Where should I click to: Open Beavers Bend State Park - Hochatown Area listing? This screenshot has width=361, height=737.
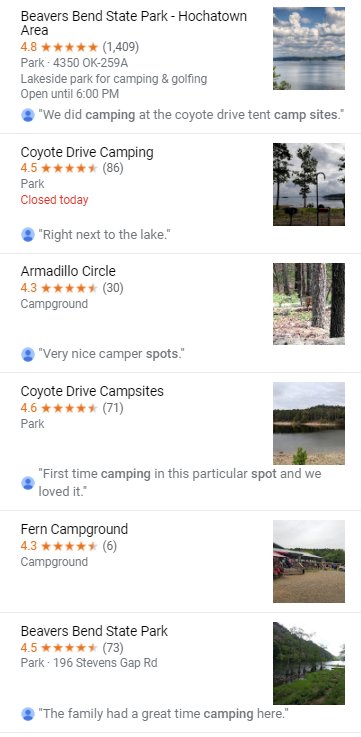(x=133, y=23)
